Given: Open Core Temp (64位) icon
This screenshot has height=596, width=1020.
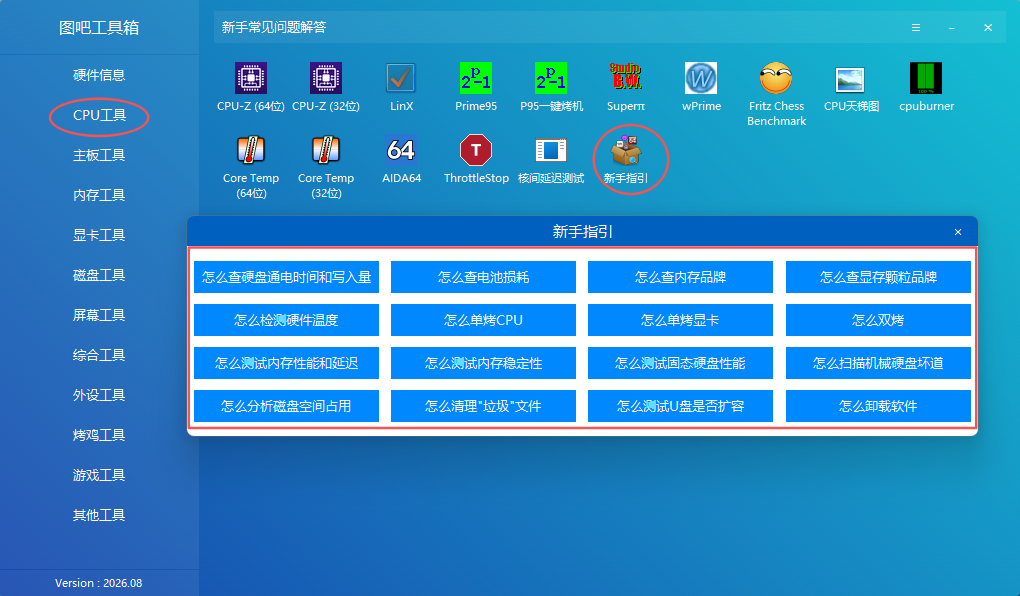Looking at the screenshot, I should [250, 150].
